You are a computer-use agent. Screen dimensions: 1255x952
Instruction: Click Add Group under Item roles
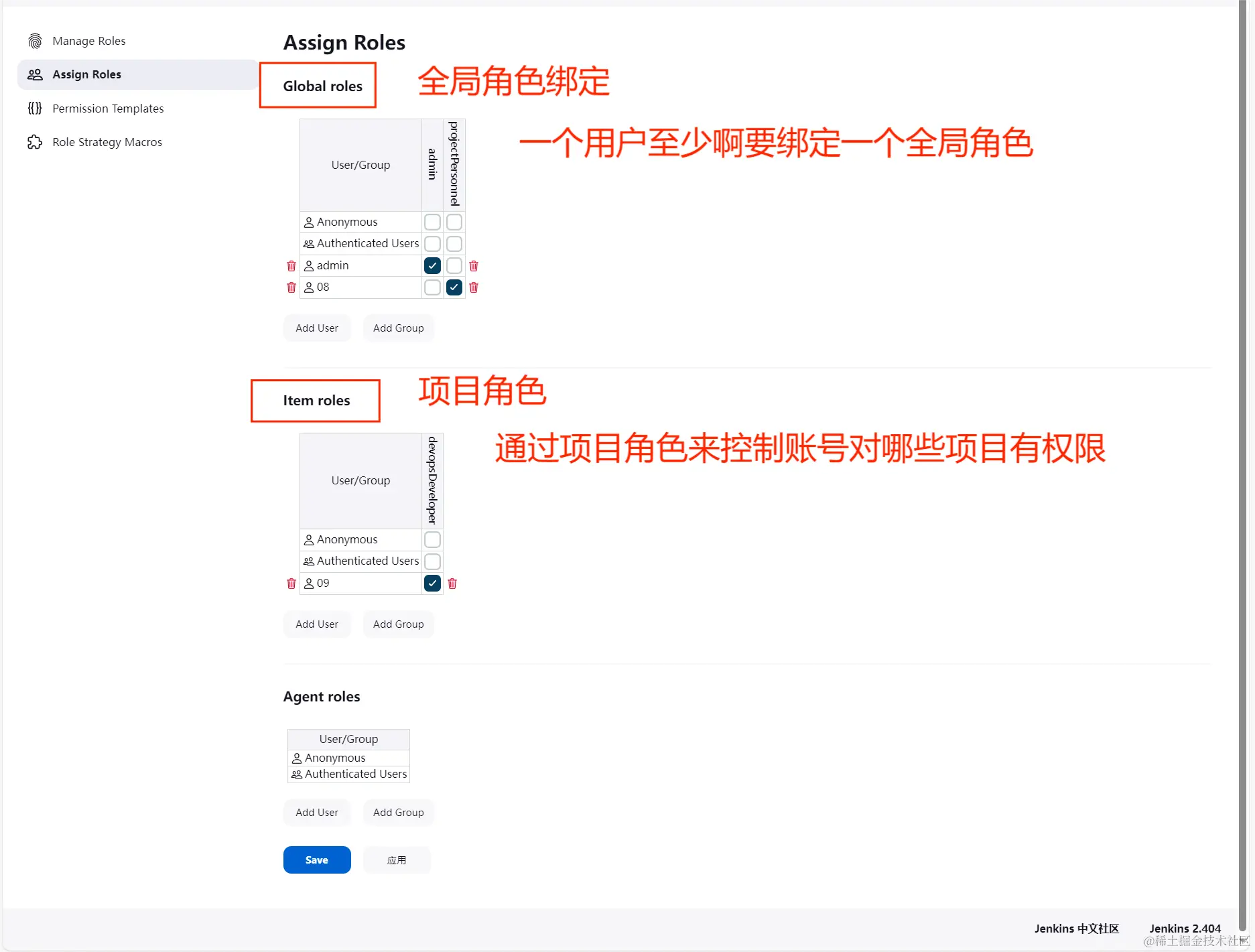(398, 624)
